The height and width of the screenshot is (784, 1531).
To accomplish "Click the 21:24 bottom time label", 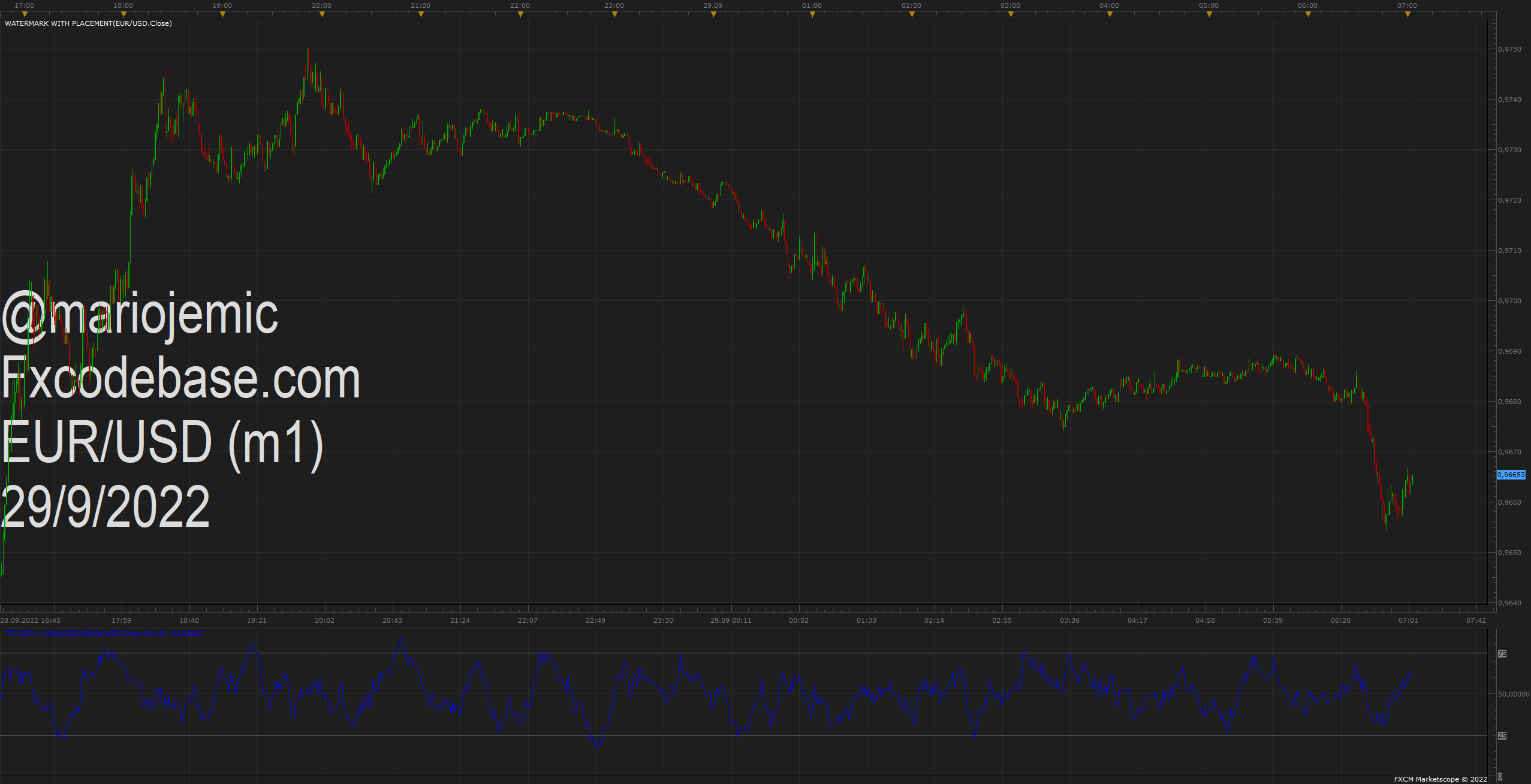I will pos(460,620).
